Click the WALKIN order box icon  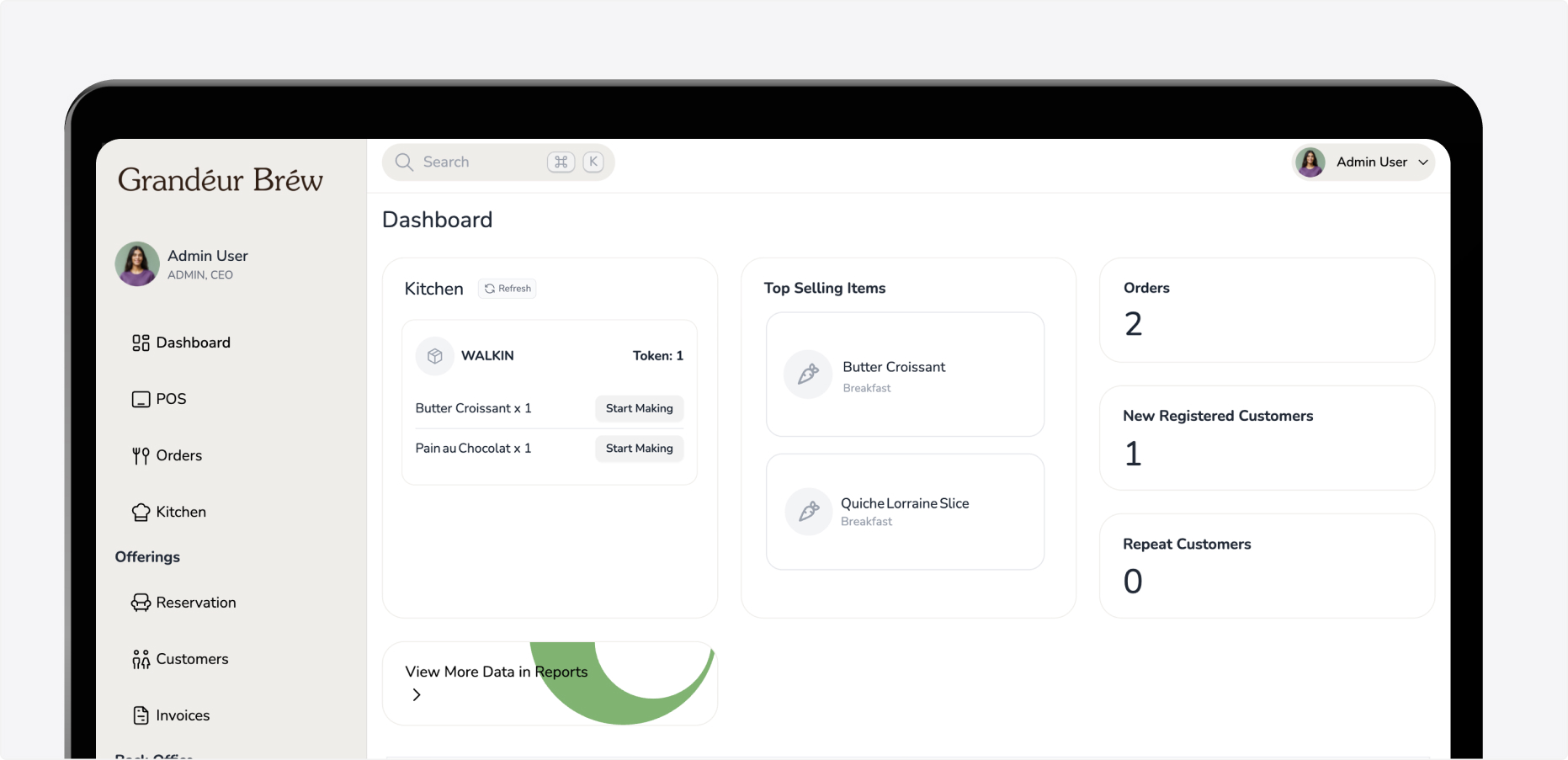[435, 356]
